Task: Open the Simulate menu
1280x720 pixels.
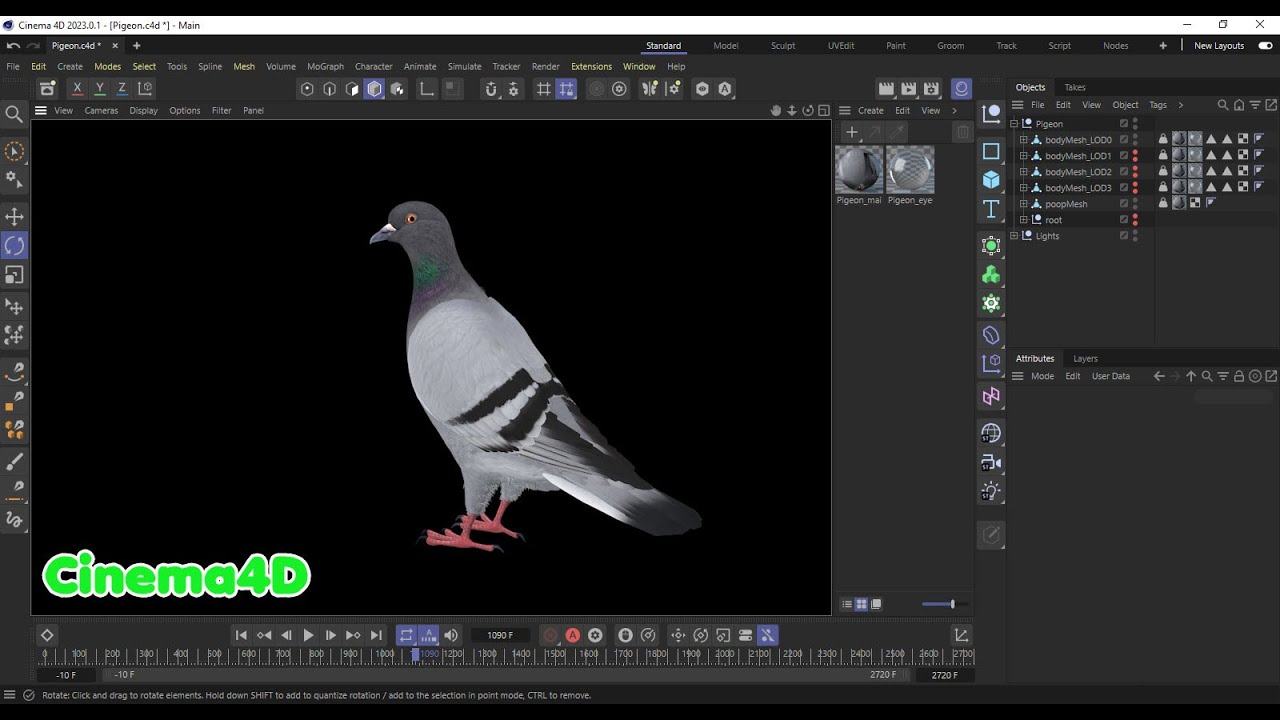Action: click(464, 67)
